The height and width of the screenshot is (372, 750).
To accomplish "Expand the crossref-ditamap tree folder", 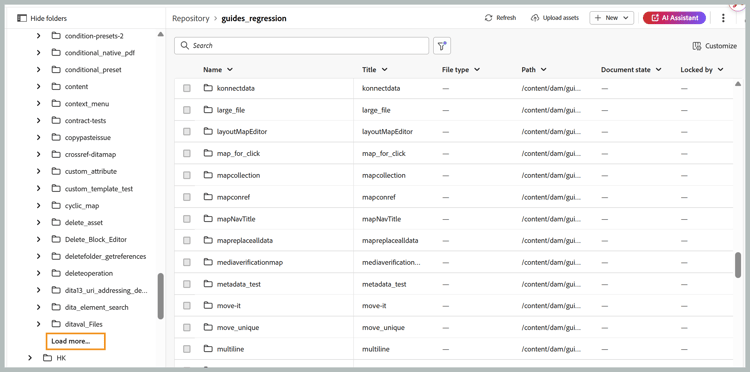I will 38,154.
